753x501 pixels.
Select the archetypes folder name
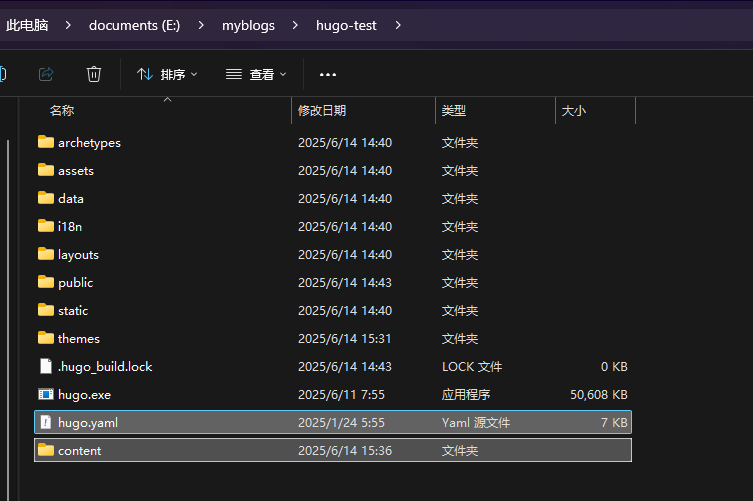89,143
